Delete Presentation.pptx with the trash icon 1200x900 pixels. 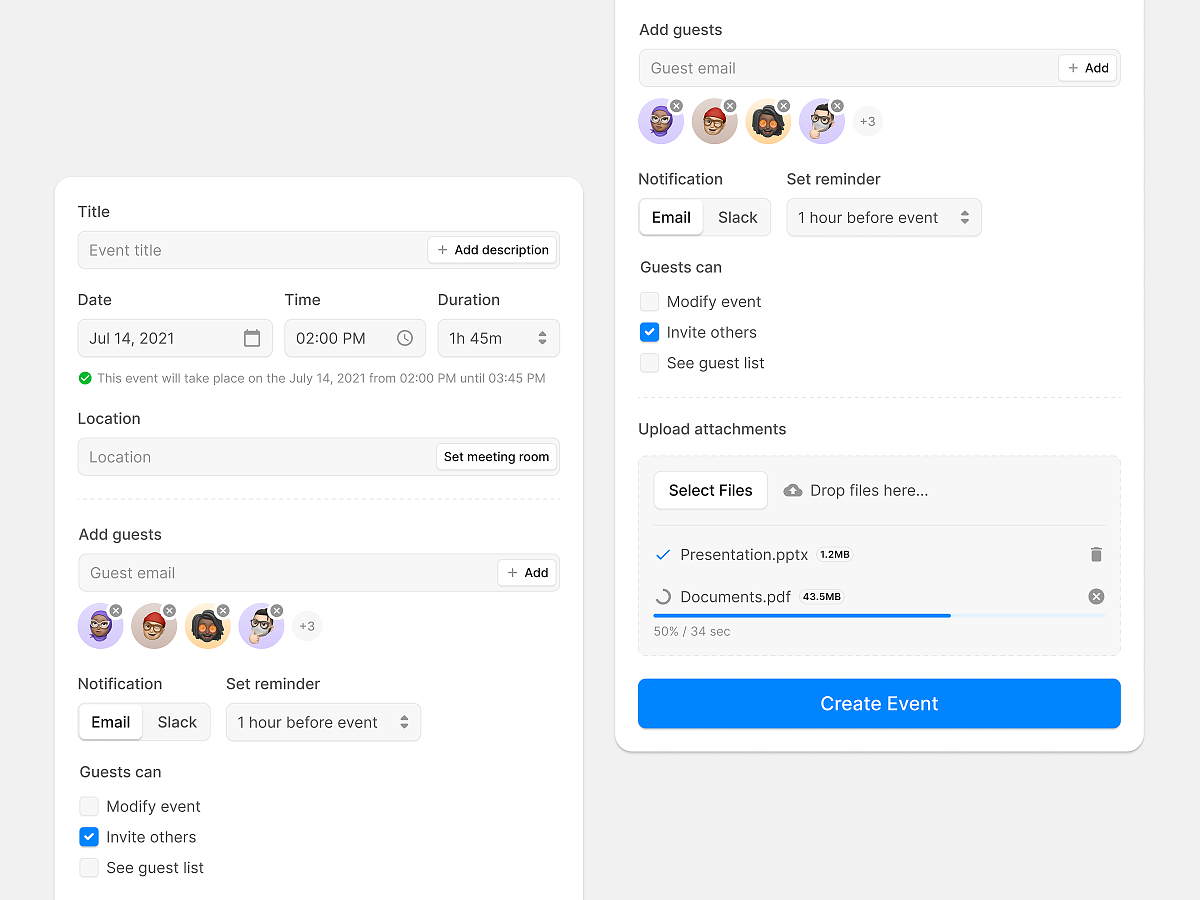point(1096,554)
